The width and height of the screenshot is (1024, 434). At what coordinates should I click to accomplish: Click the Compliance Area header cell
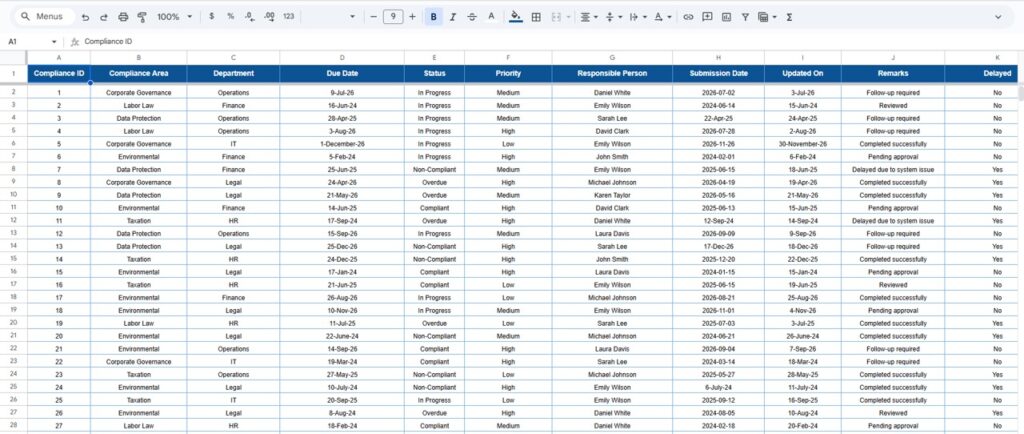pos(138,74)
